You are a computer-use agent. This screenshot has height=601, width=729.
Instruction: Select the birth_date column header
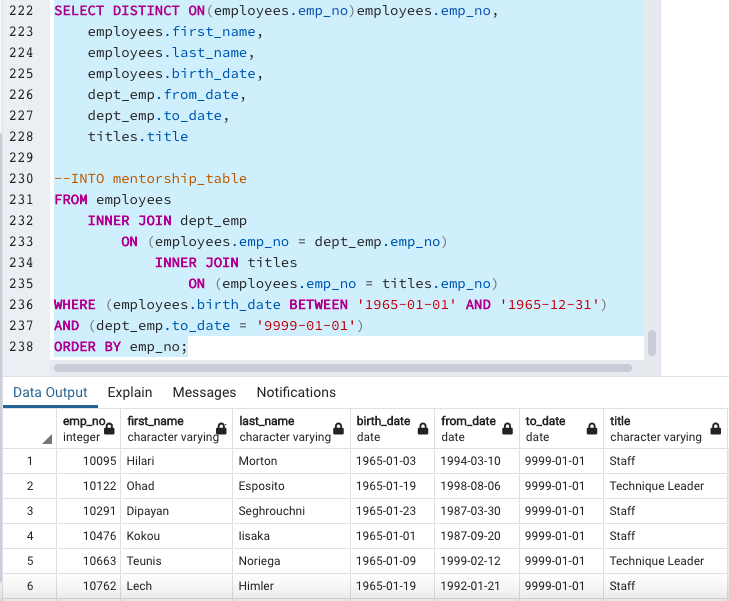click(x=392, y=429)
